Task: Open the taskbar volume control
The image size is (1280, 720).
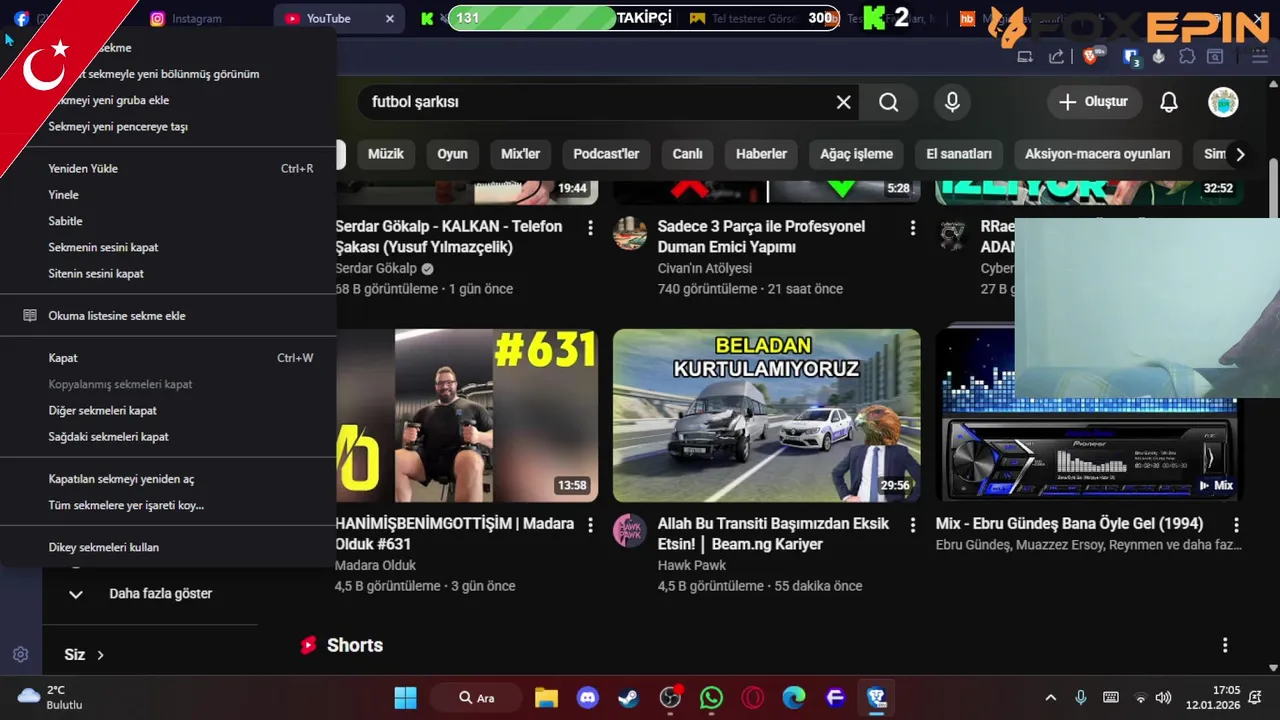Action: tap(1163, 698)
